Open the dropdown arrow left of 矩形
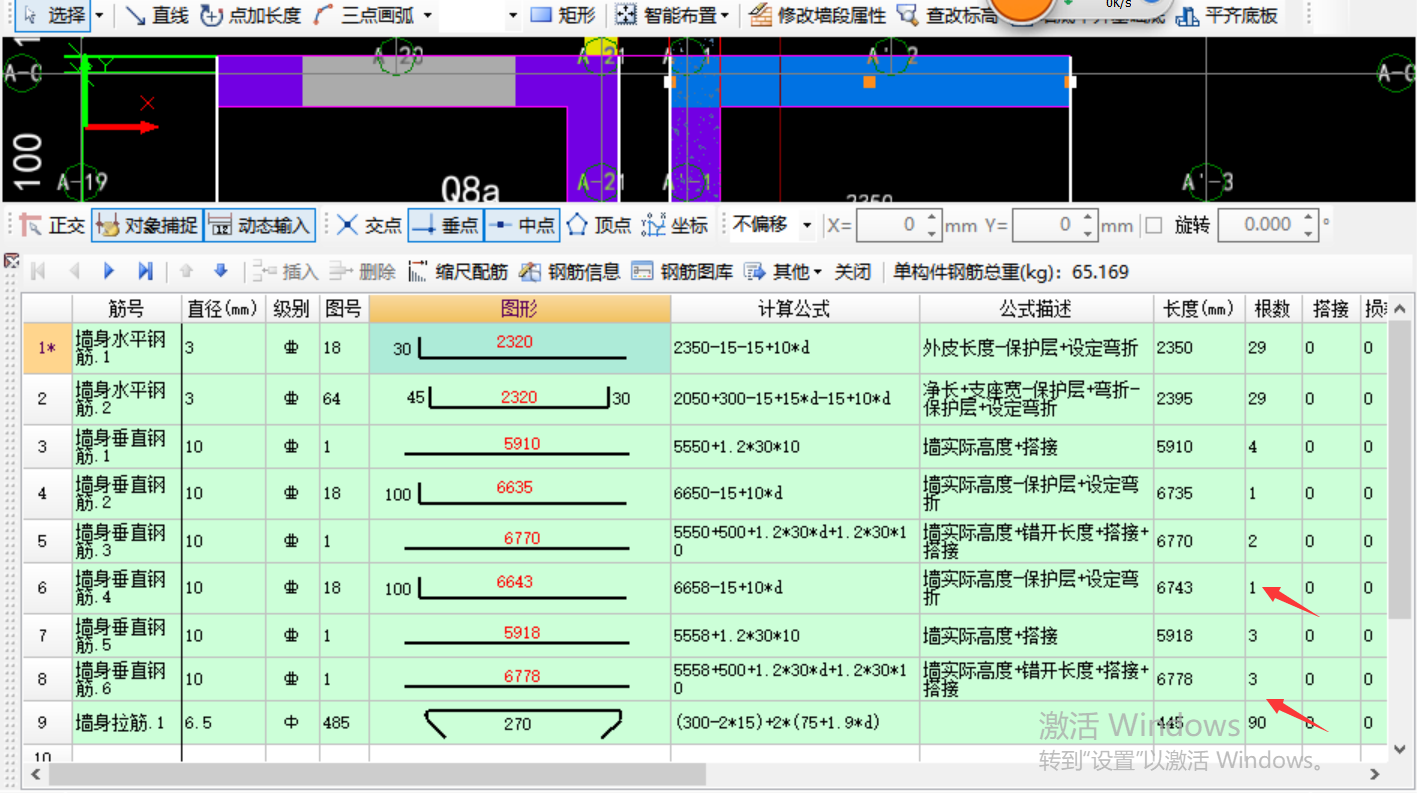Screen dimensions: 1417x793 513,16
